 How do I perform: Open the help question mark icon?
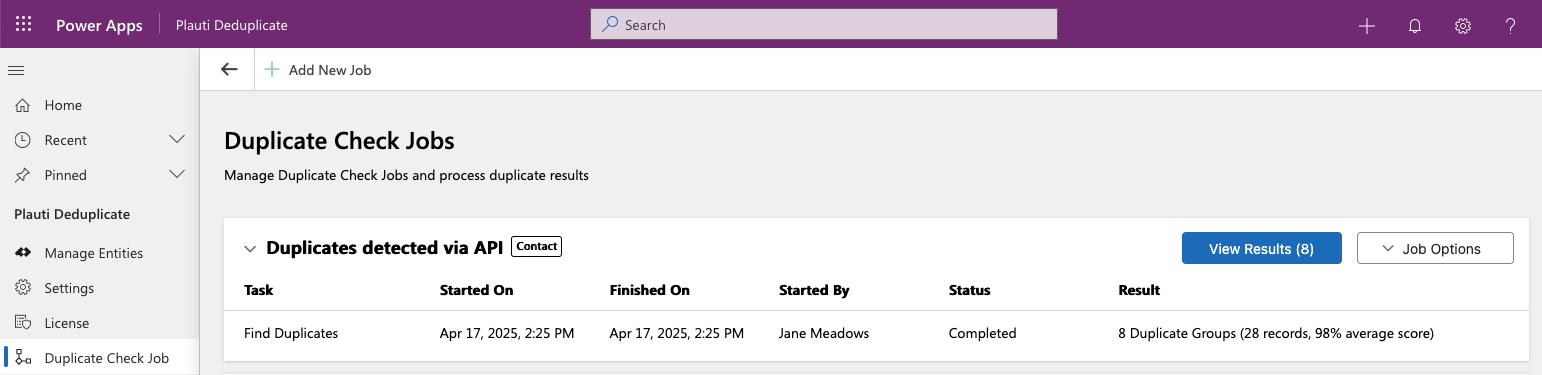coord(1511,25)
